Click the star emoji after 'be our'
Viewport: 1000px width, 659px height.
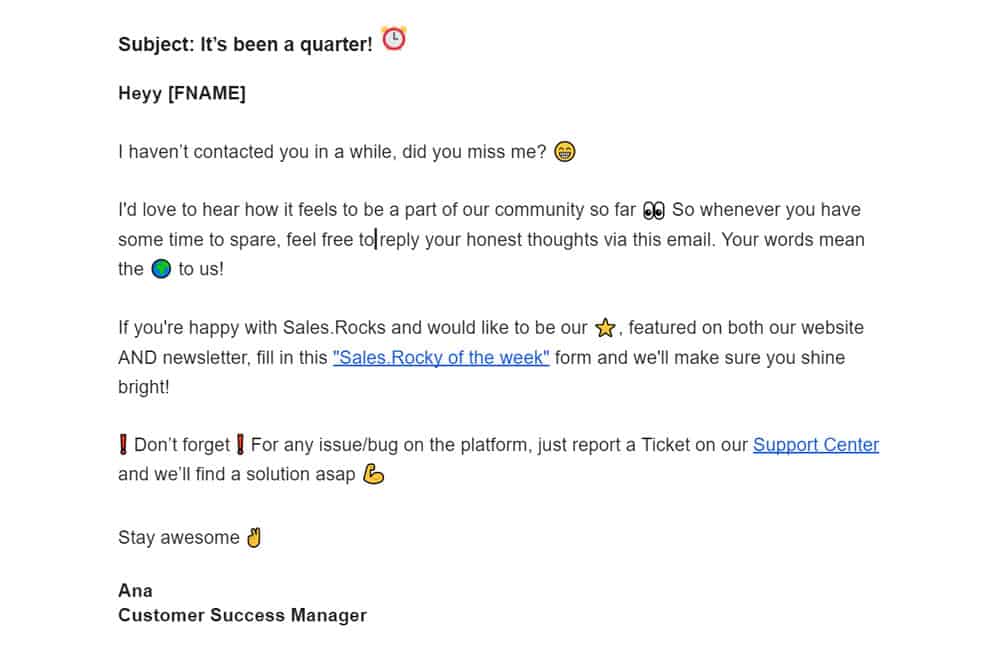(605, 328)
